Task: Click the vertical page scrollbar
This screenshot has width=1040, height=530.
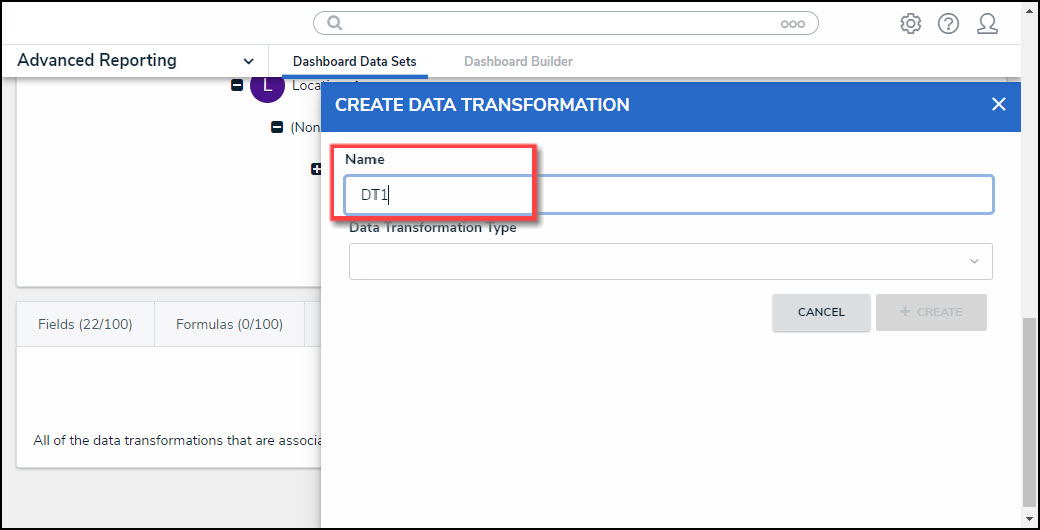Action: pyautogui.click(x=1029, y=410)
